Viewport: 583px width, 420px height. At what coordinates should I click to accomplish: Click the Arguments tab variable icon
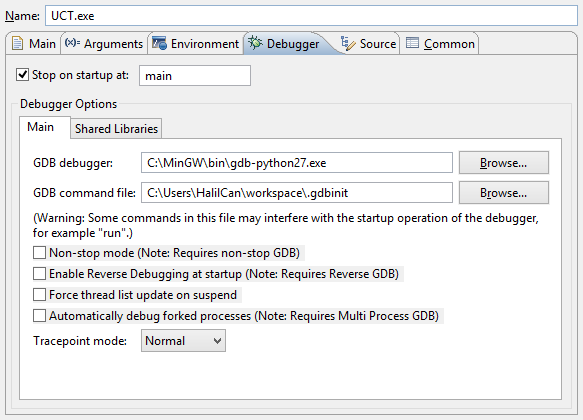(72, 43)
